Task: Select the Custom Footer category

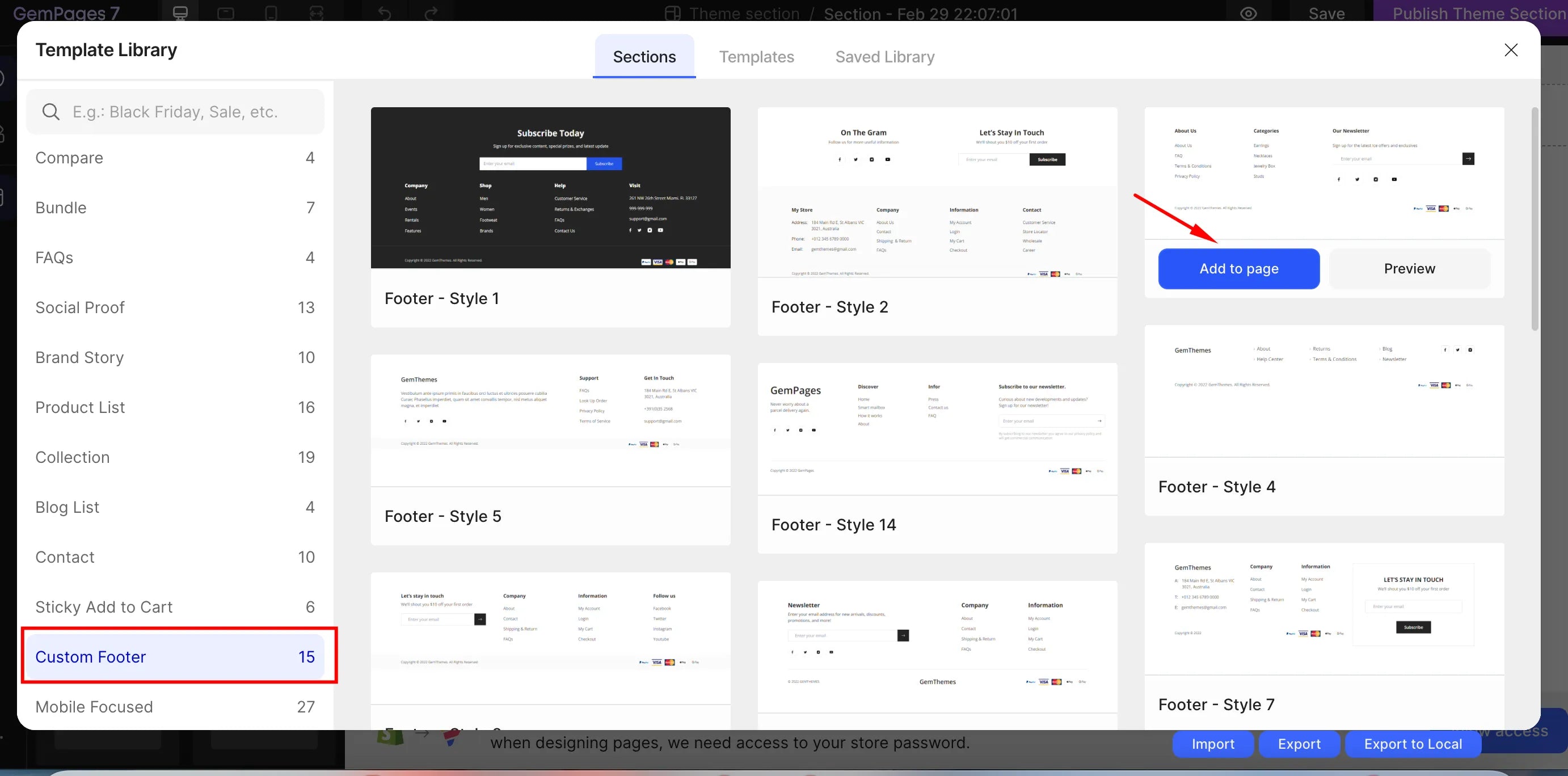Action: pos(175,657)
